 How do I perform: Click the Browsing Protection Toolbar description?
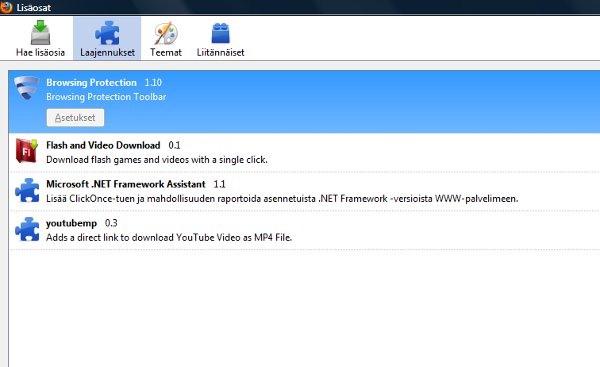point(106,97)
